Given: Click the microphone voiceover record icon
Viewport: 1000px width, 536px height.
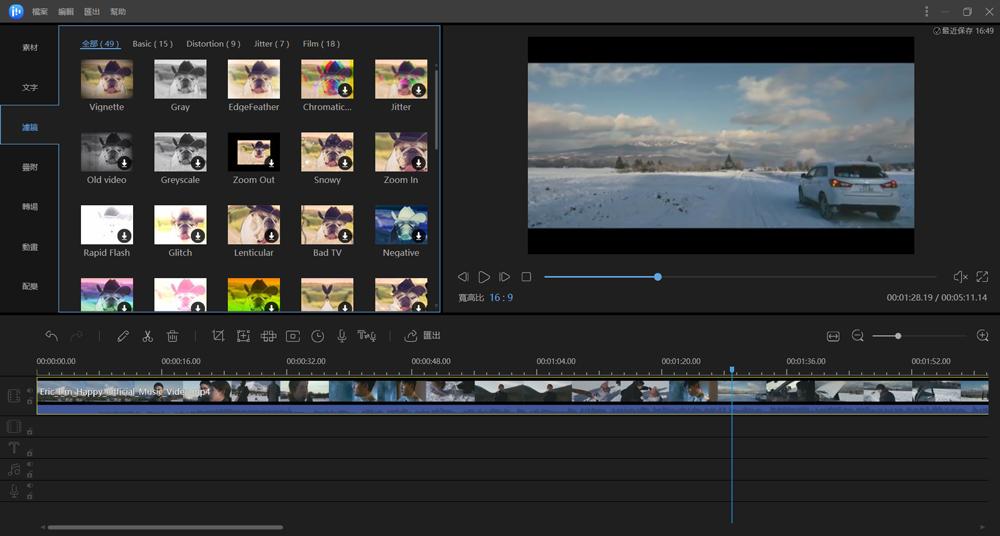Looking at the screenshot, I should (341, 336).
